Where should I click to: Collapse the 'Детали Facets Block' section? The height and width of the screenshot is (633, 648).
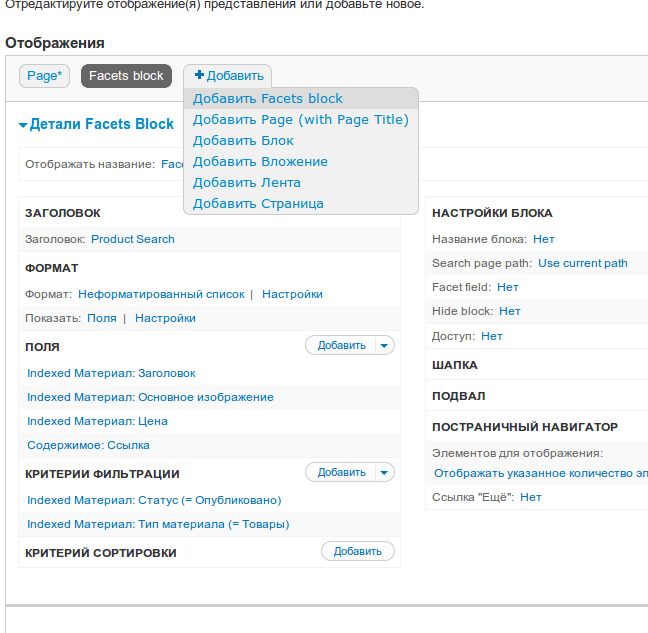(96, 124)
